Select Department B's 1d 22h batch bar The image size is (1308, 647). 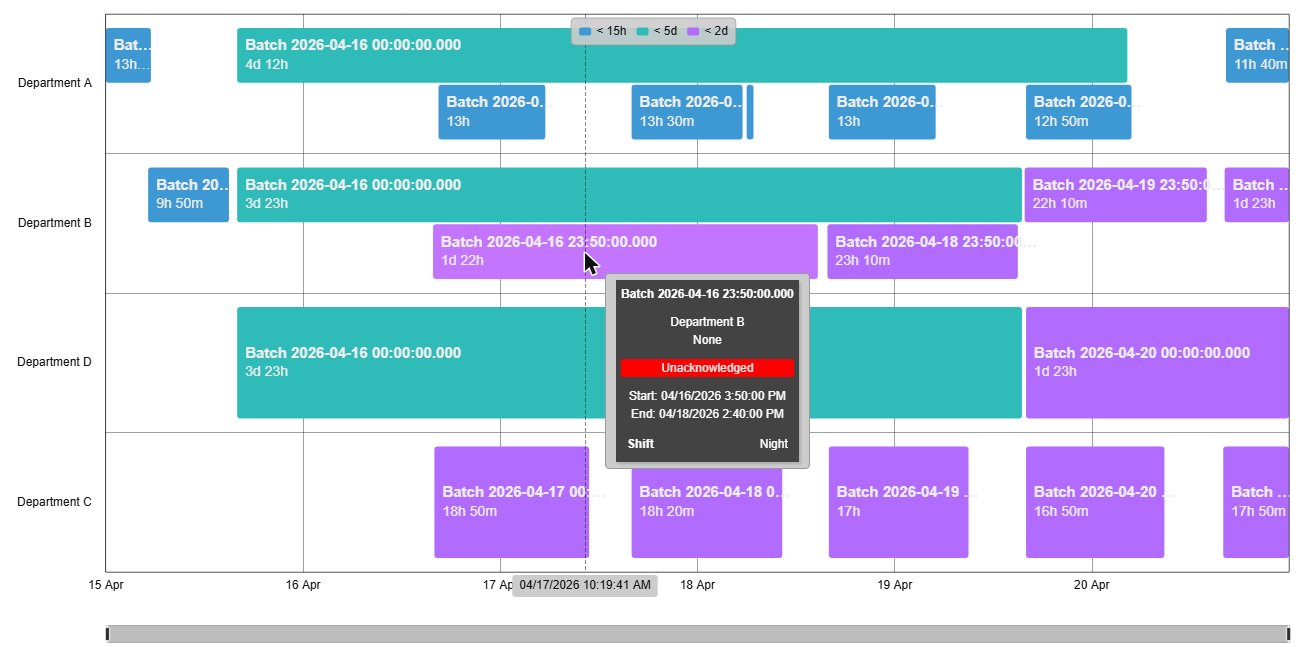click(x=625, y=251)
